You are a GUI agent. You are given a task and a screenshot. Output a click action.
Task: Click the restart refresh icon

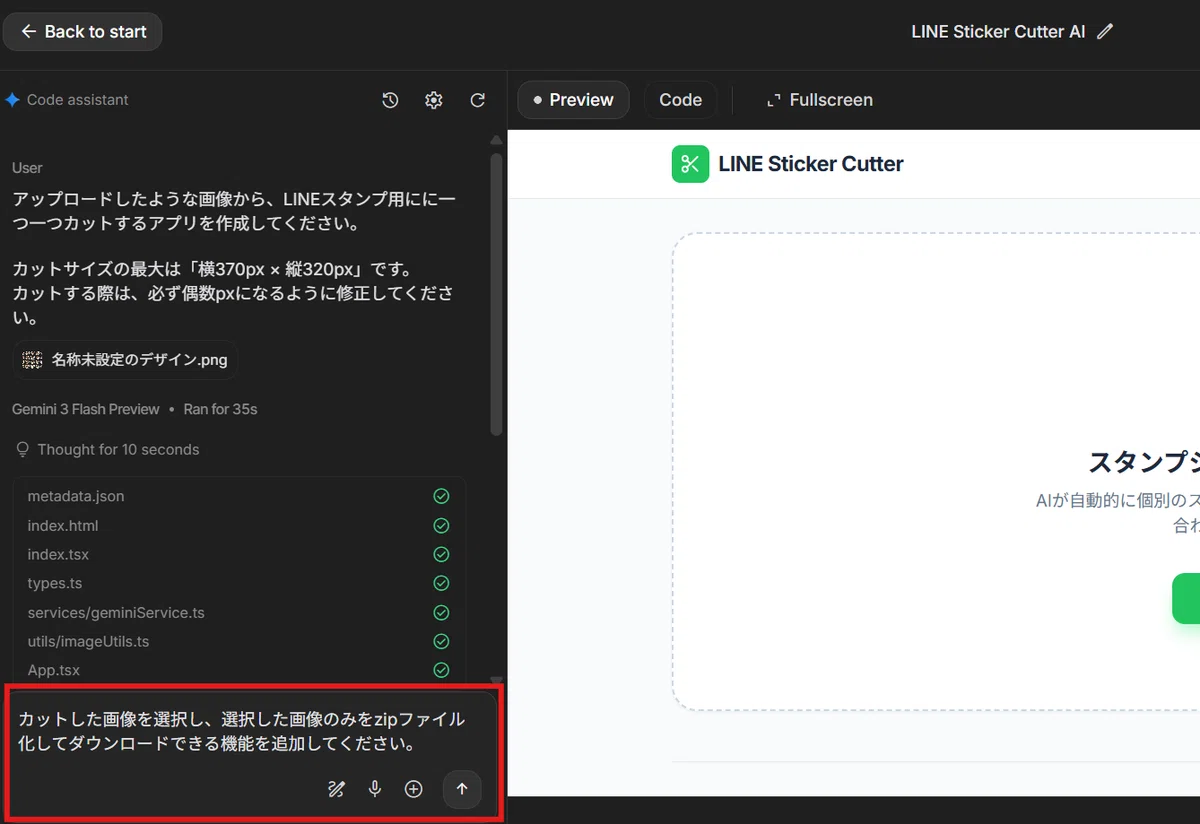coord(478,100)
